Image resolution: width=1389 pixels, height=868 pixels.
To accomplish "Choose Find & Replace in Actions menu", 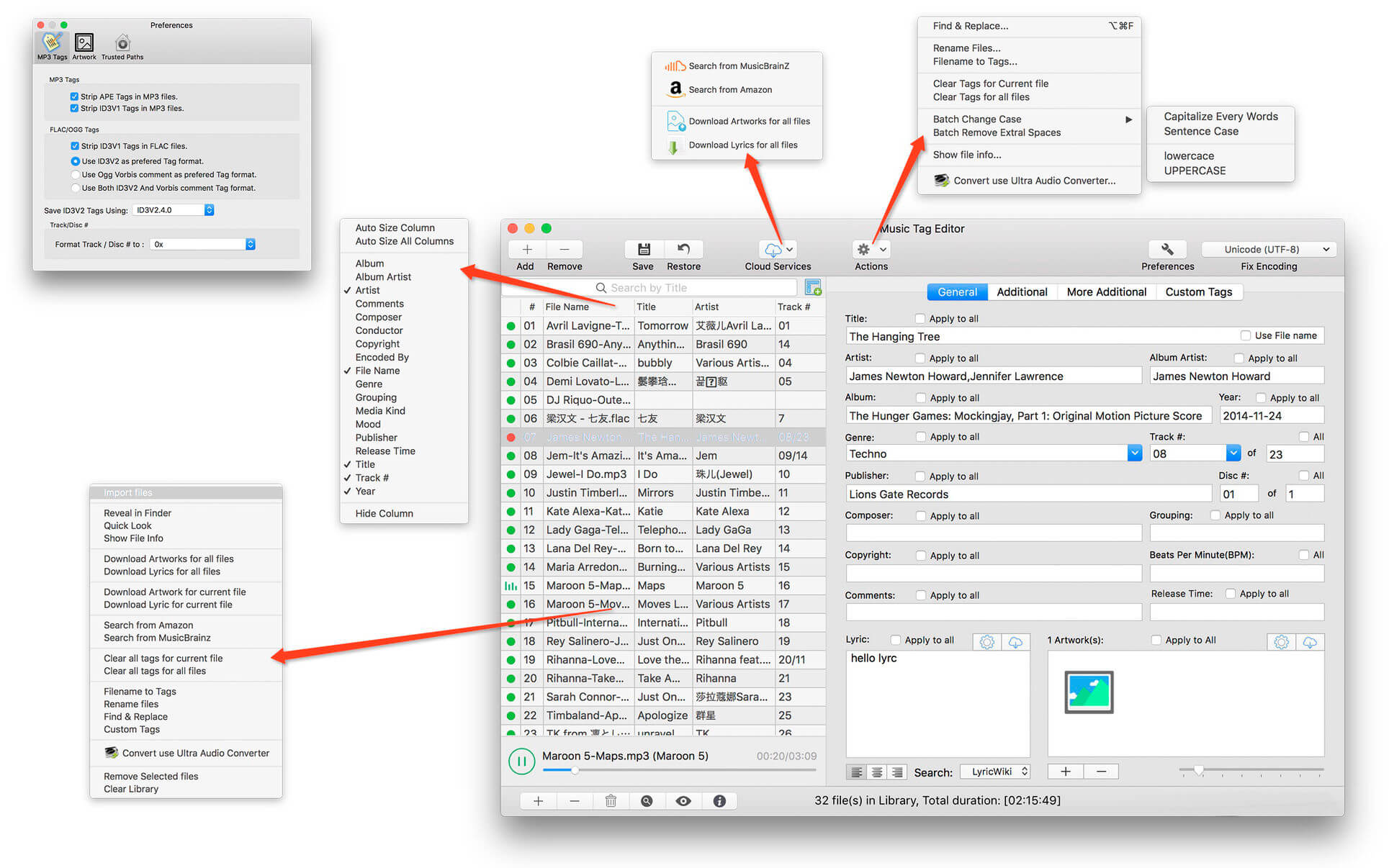I will [x=970, y=26].
